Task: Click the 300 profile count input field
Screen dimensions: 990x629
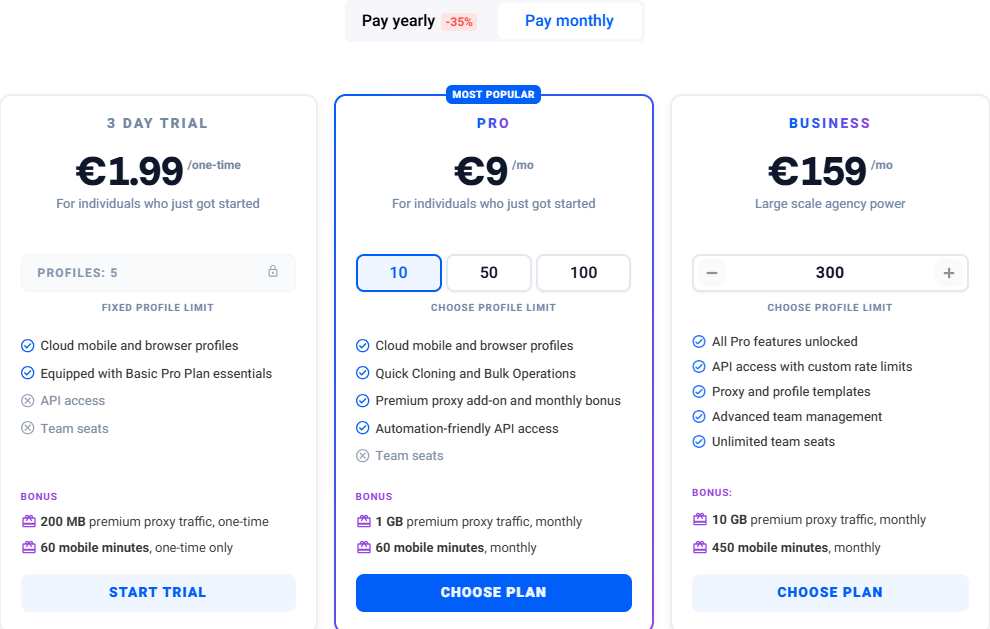Action: [830, 272]
